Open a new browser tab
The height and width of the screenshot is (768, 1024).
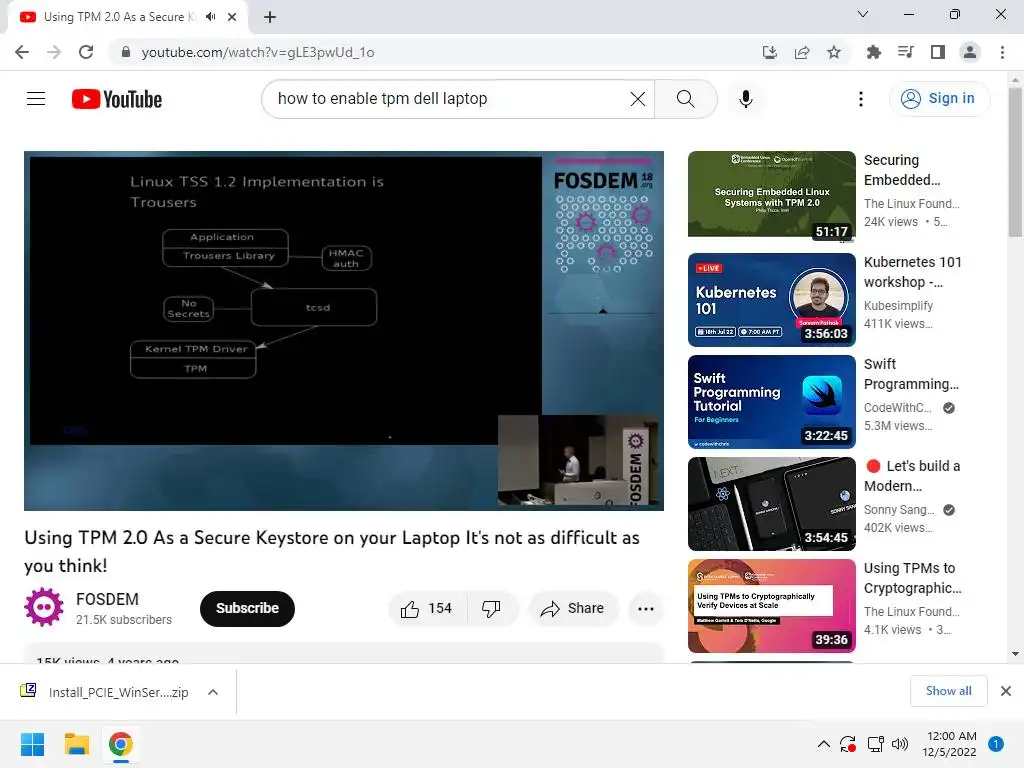click(270, 17)
